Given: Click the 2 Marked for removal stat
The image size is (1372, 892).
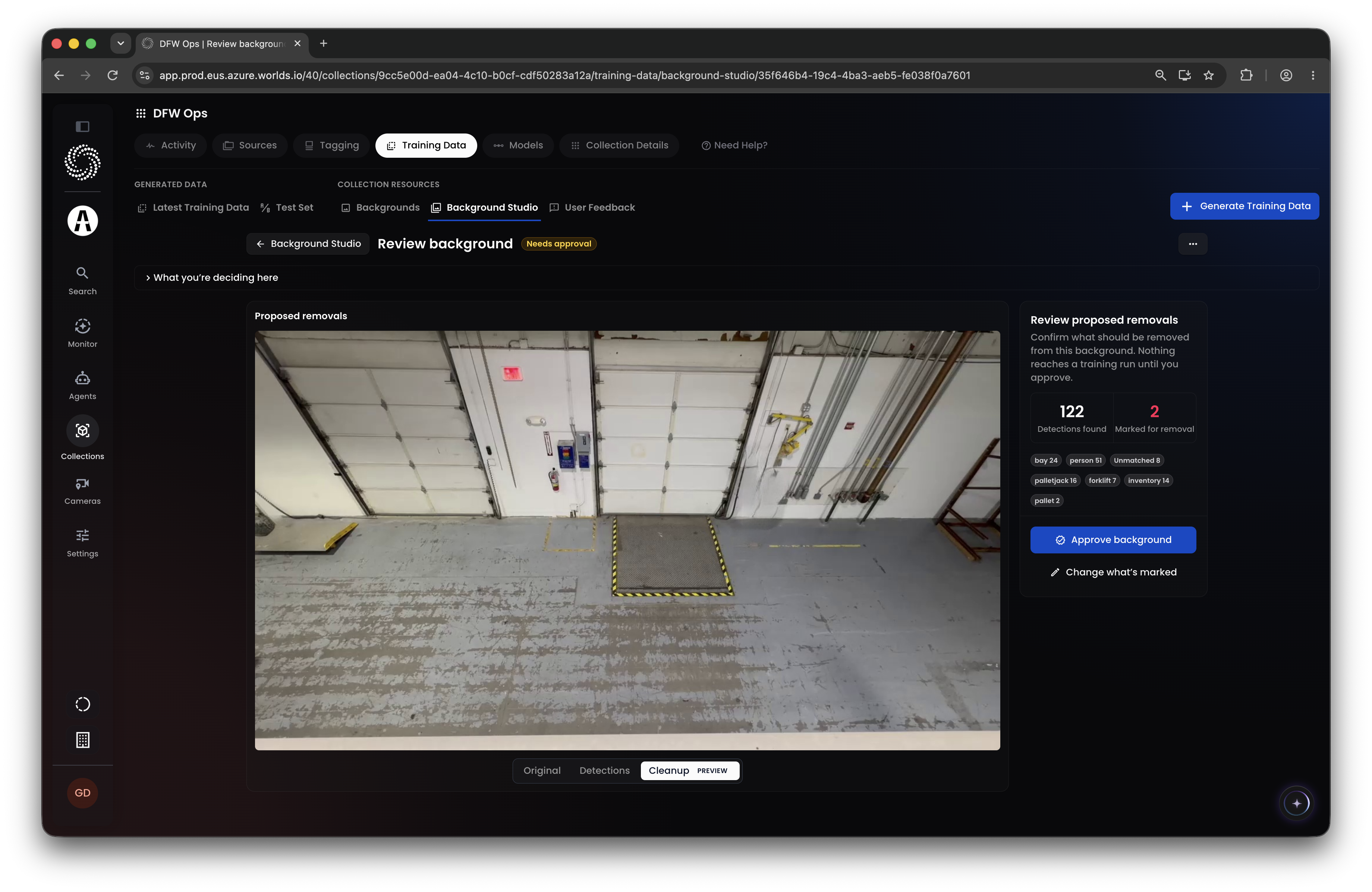Looking at the screenshot, I should pyautogui.click(x=1154, y=418).
